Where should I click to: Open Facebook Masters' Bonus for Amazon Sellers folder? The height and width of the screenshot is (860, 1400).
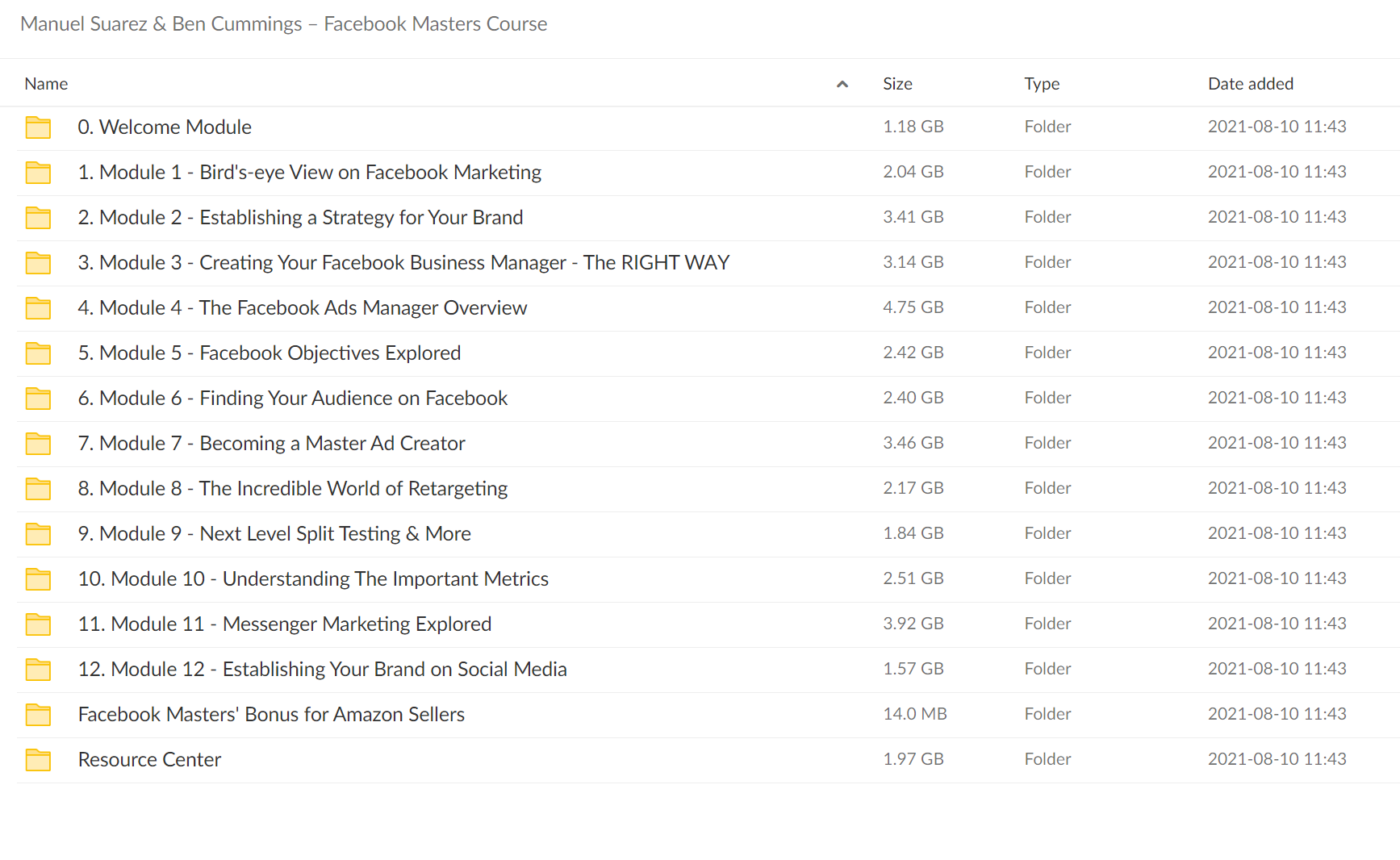pyautogui.click(x=271, y=715)
